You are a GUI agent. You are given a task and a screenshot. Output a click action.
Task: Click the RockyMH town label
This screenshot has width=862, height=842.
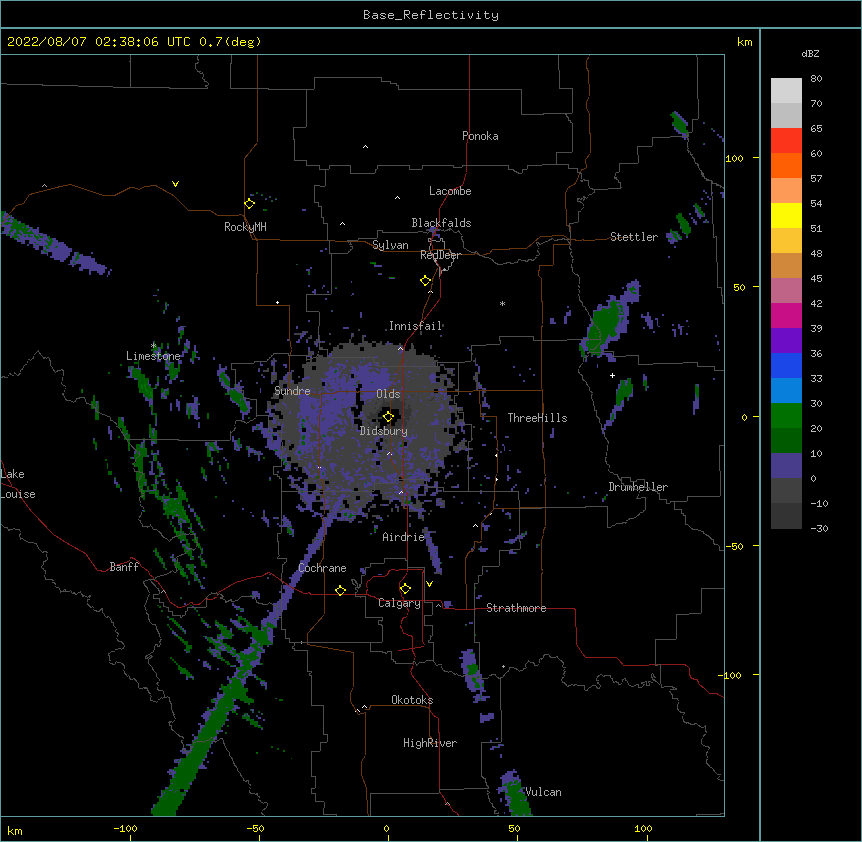[245, 227]
